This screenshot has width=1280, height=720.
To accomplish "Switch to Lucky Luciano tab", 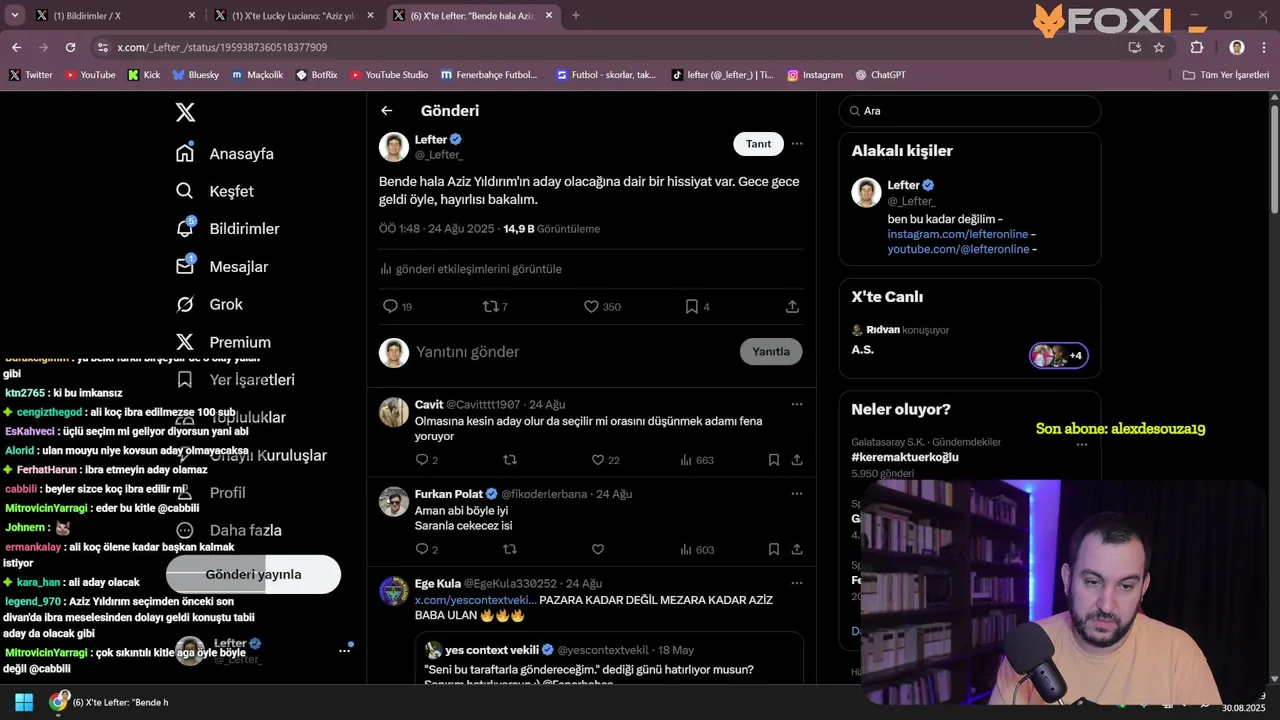I will 294,15.
